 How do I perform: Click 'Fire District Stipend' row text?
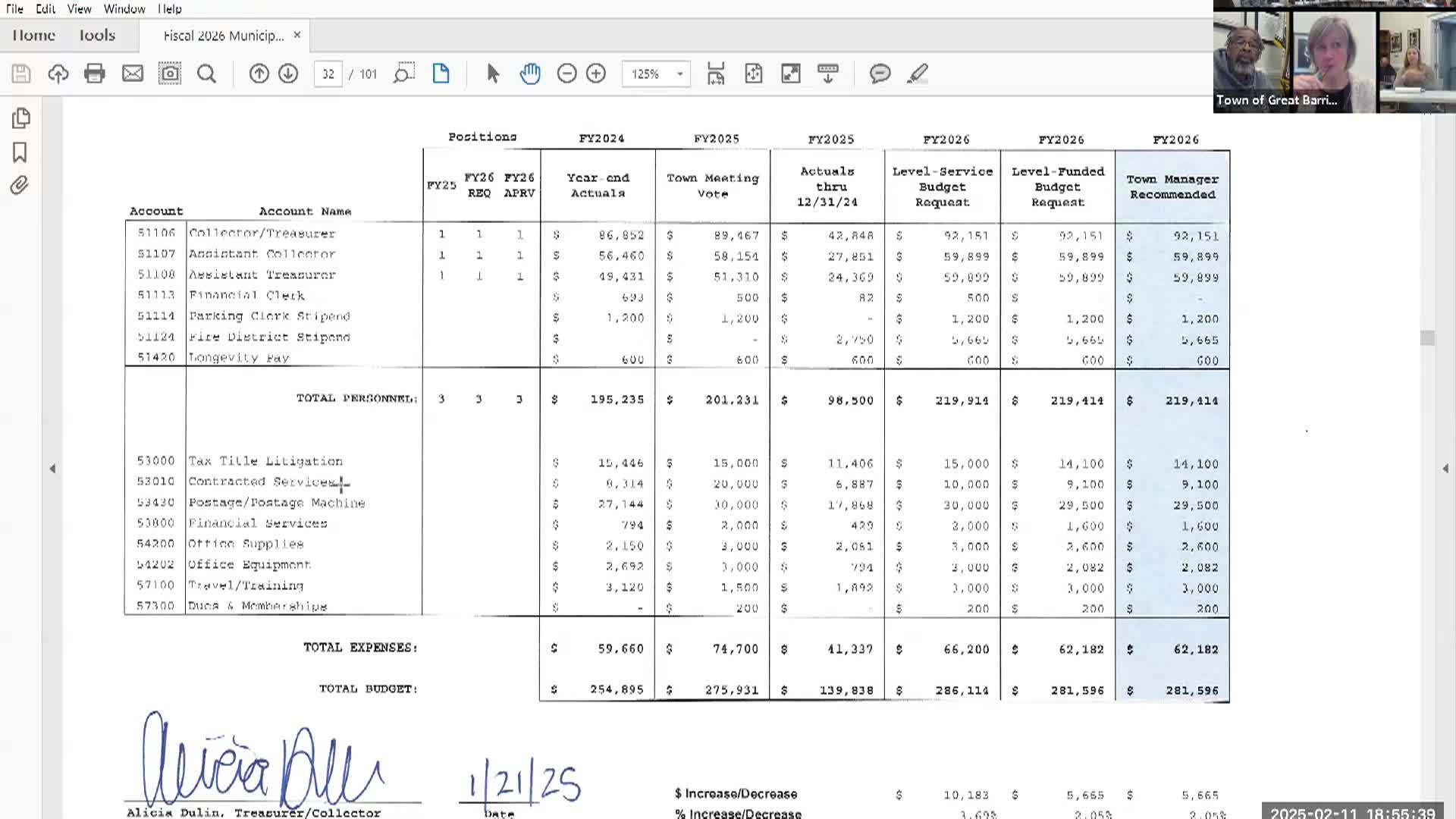click(x=269, y=337)
